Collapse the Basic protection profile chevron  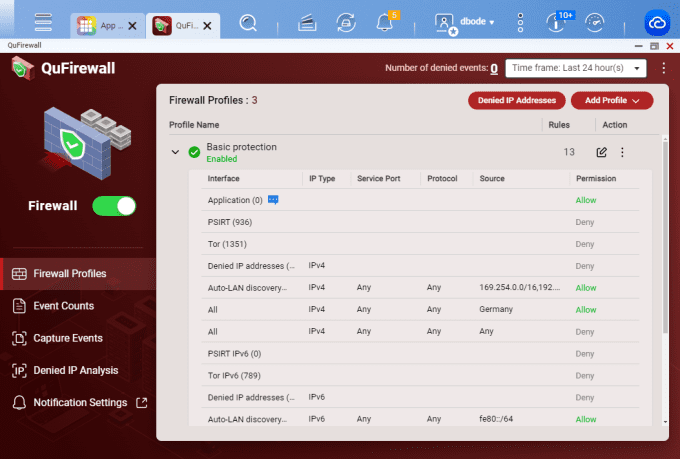(x=175, y=152)
